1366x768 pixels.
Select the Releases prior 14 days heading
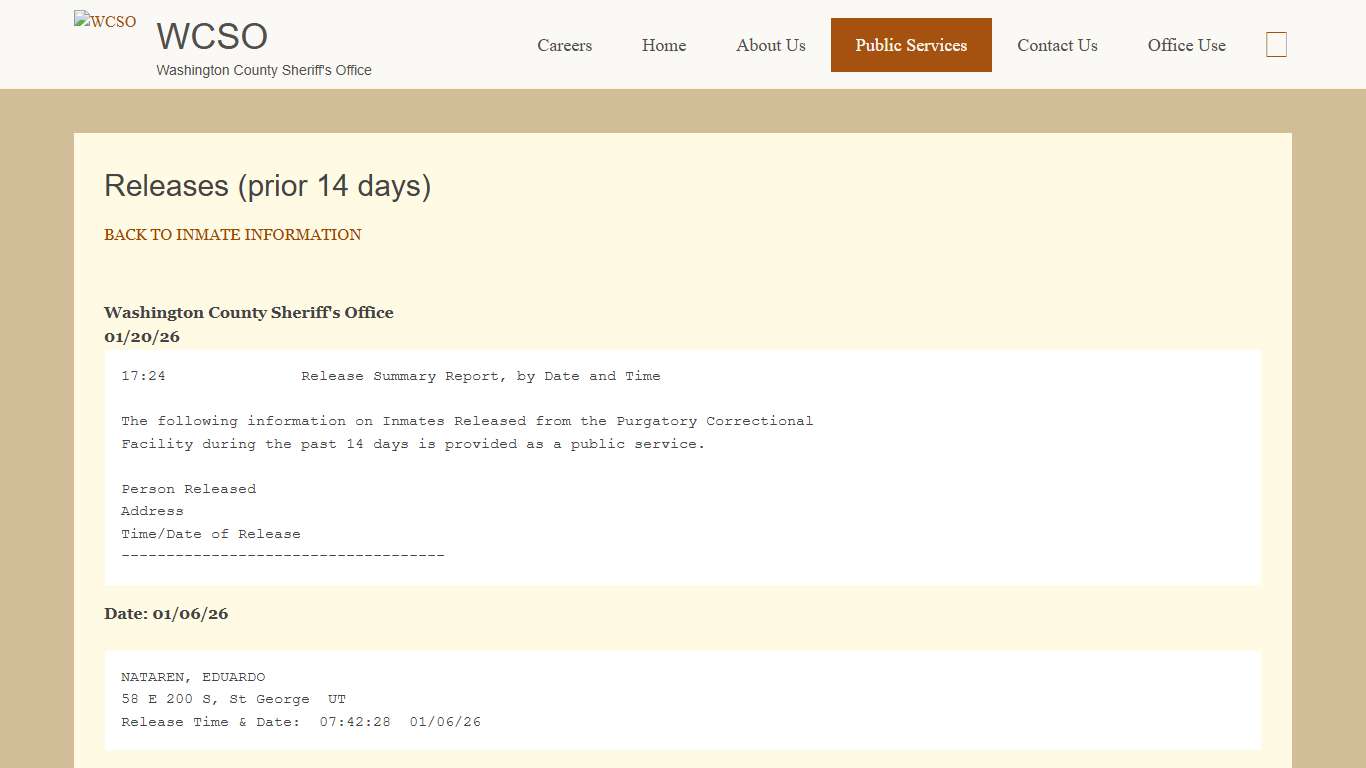(x=267, y=186)
